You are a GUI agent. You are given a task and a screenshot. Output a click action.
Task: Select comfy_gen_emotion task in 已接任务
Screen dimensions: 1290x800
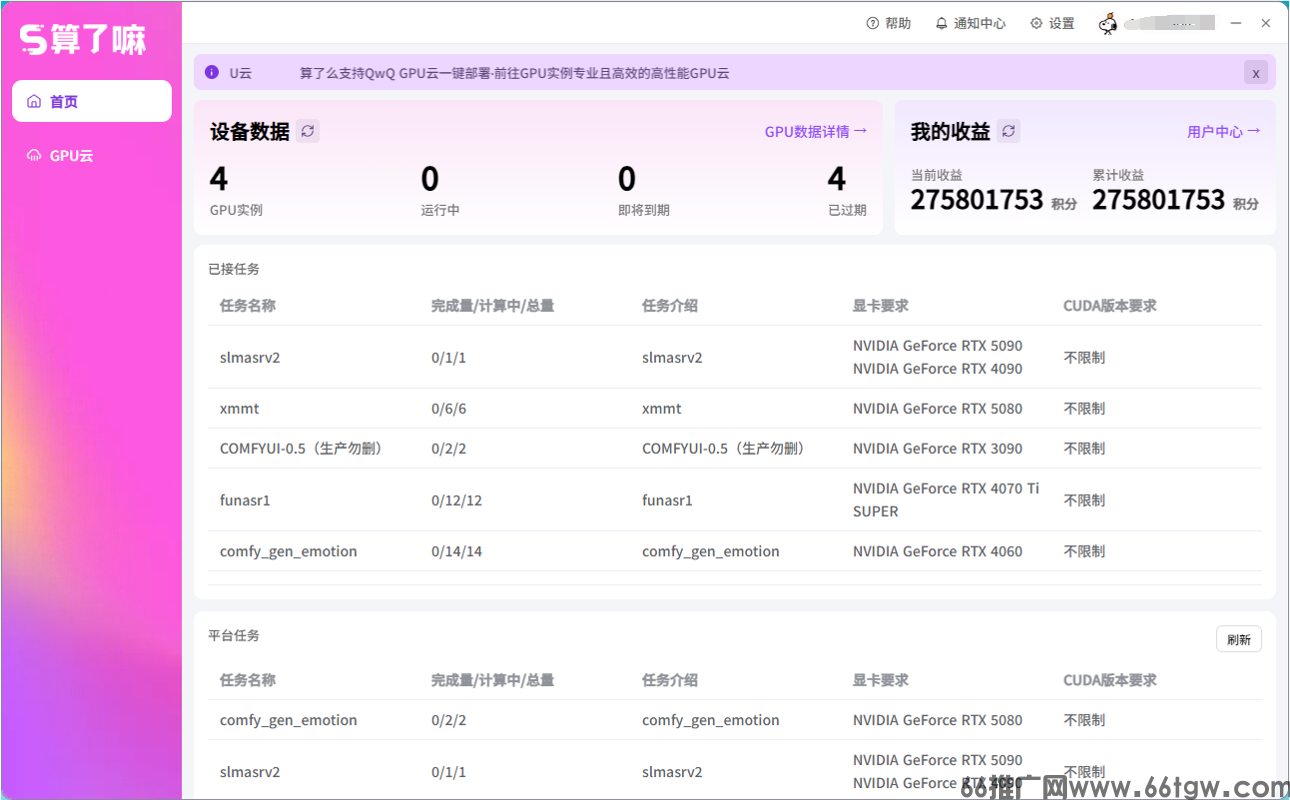[288, 551]
